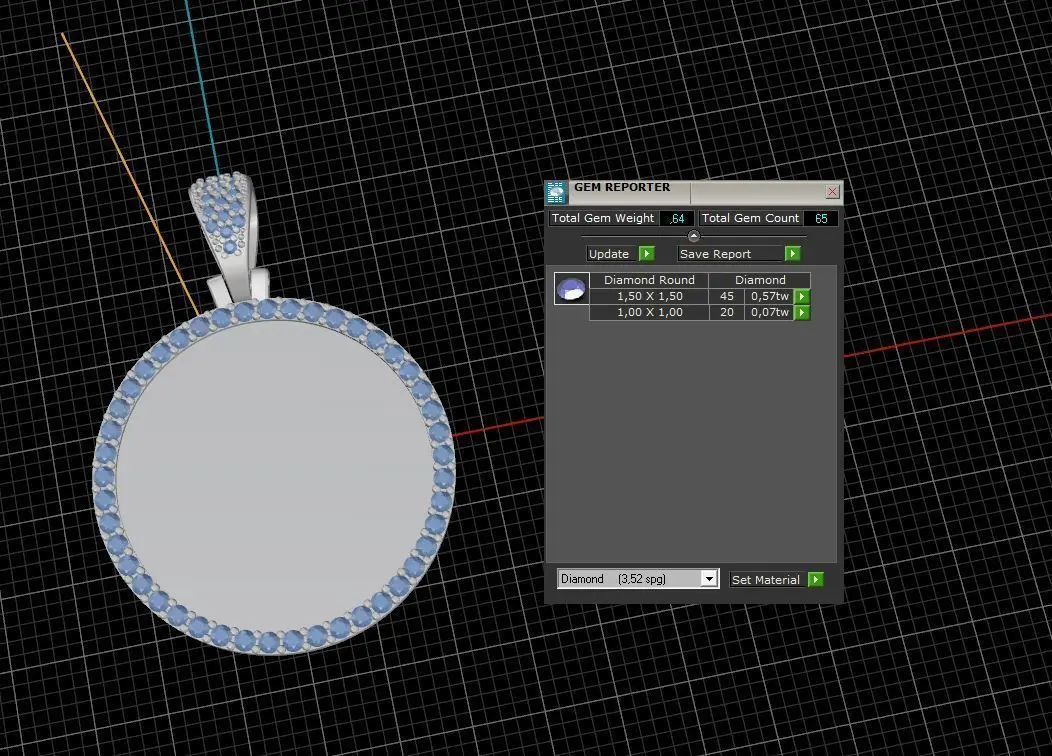Image resolution: width=1052 pixels, height=756 pixels.
Task: Click the GEM REPORTER title bar
Action: point(694,191)
